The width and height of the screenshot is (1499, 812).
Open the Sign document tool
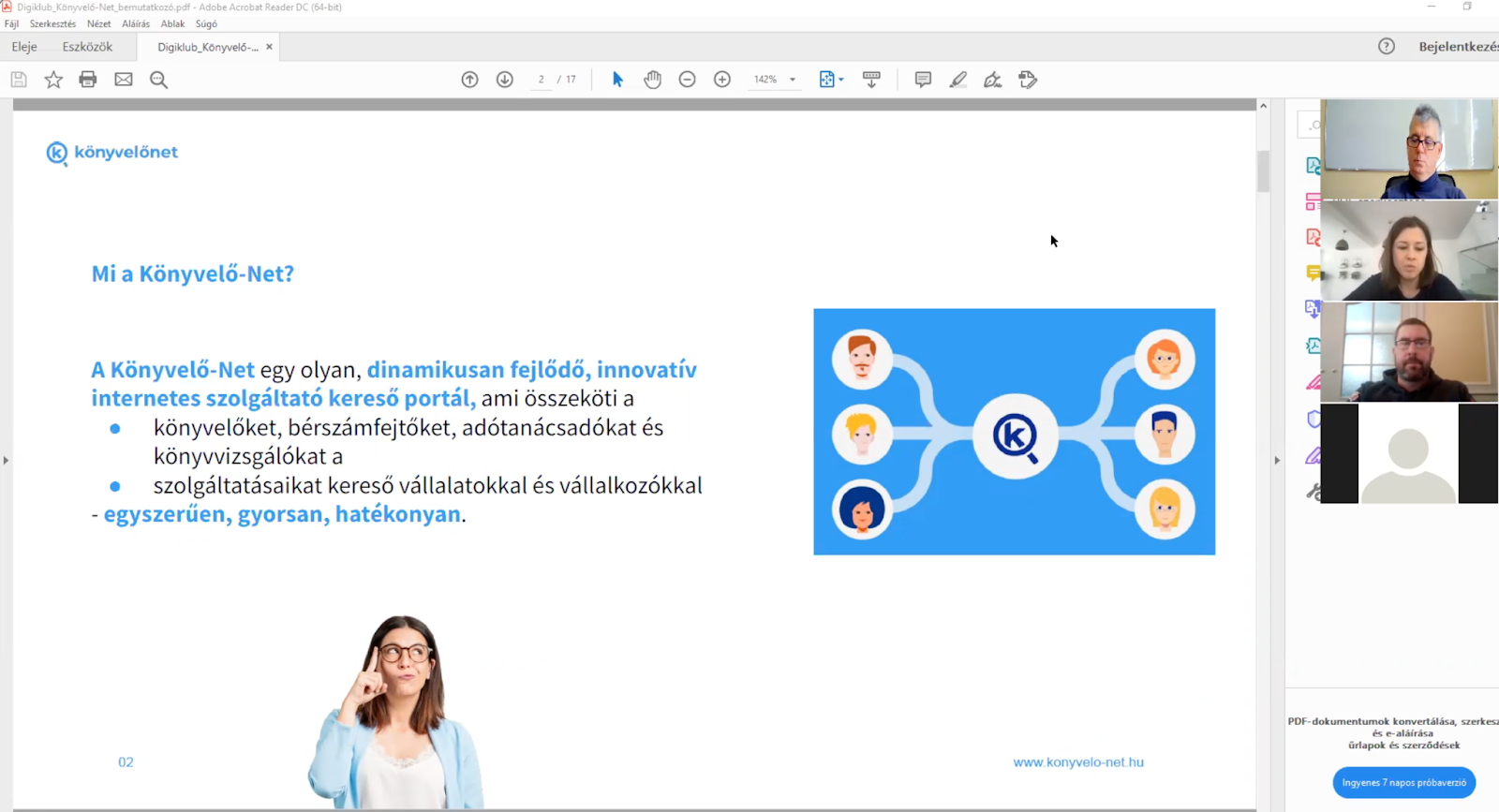(x=993, y=80)
